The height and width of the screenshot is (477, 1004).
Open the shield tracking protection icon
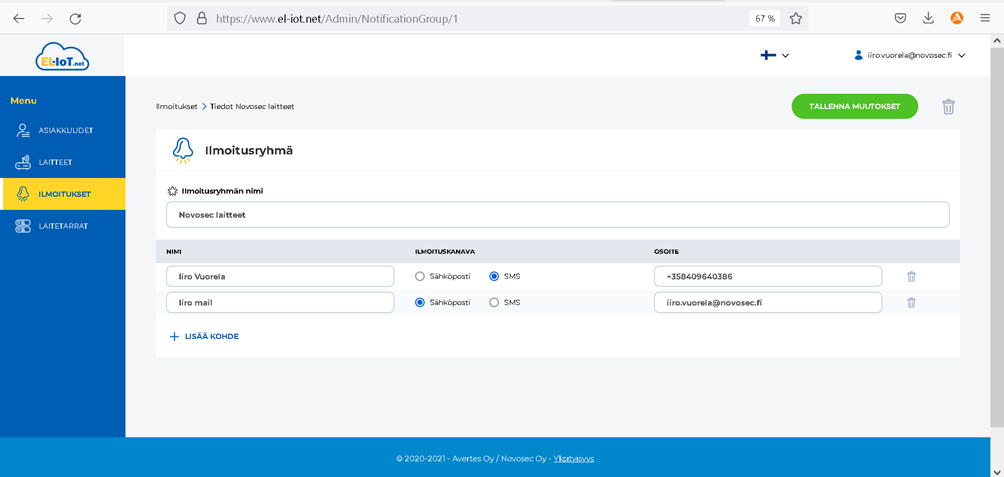[x=180, y=19]
